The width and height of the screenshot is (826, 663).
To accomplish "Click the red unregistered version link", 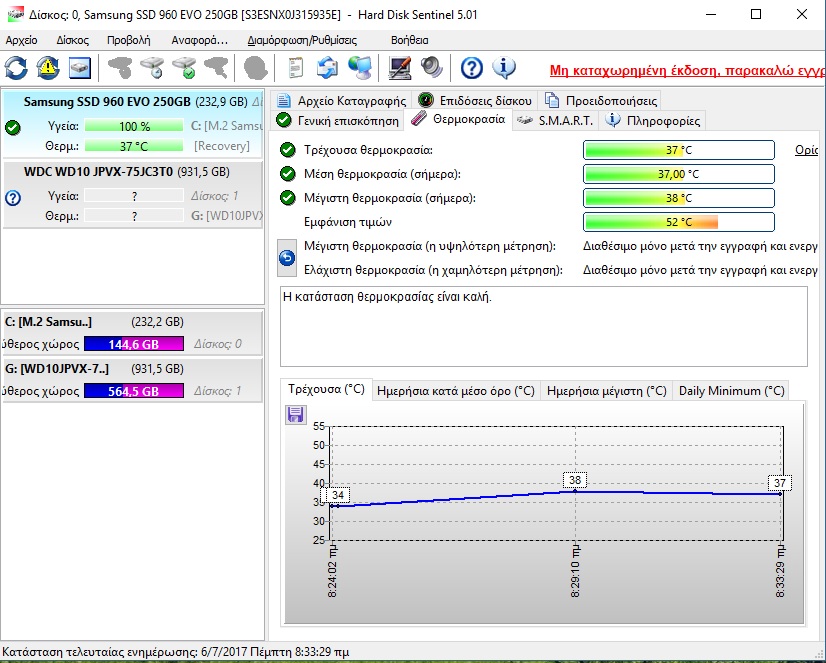I will click(x=688, y=71).
